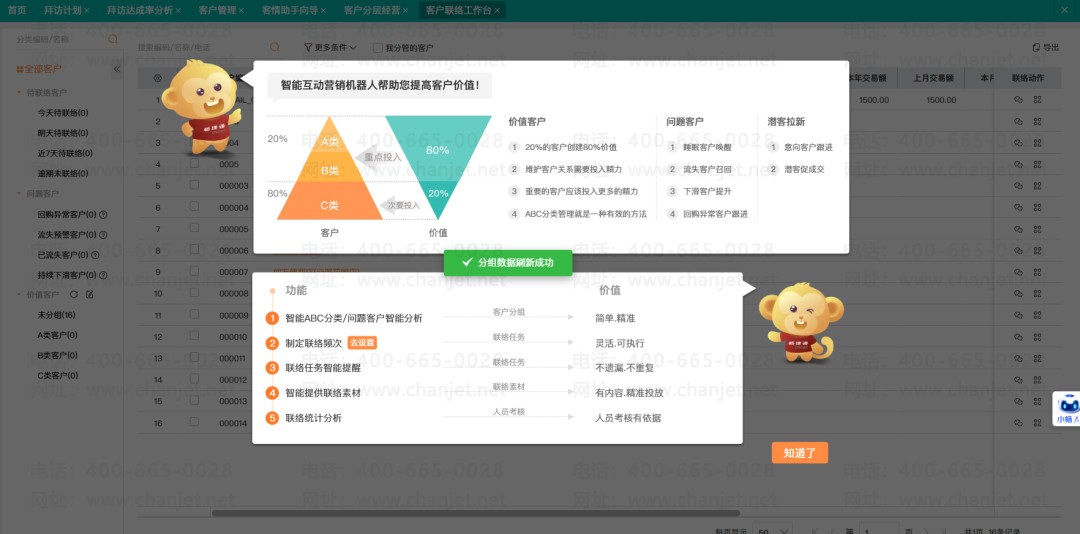Click WeChat contact icon in row 9
This screenshot has height=534, width=1080.
pyautogui.click(x=1018, y=272)
